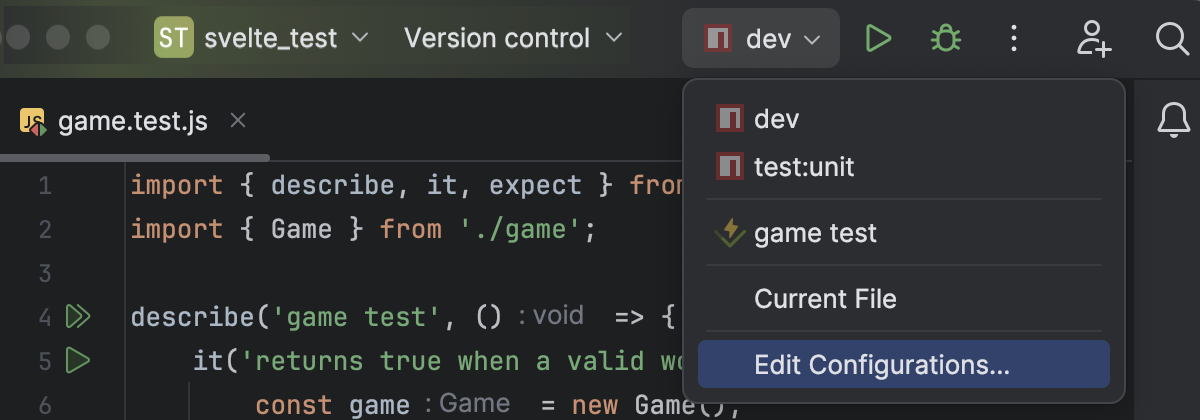The height and width of the screenshot is (420, 1200).
Task: Open the more actions vertical dots menu
Action: (x=1014, y=39)
